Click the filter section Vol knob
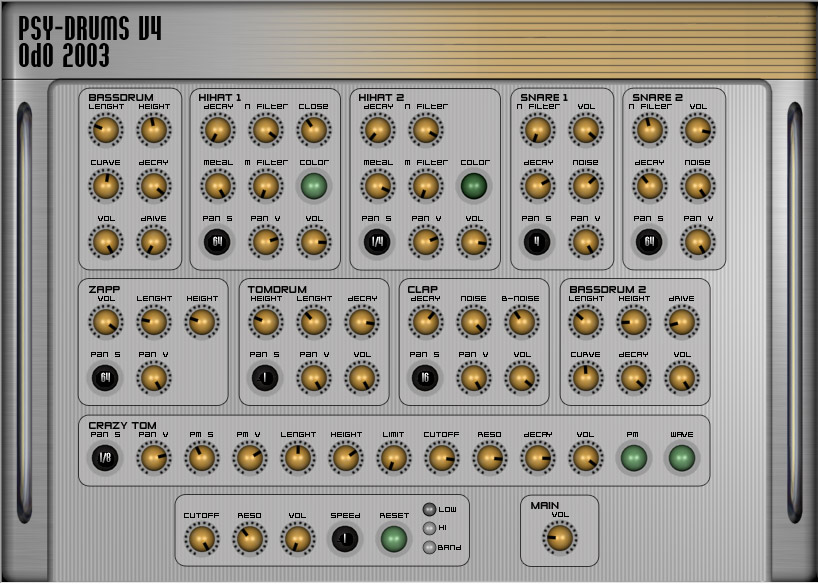Image resolution: width=818 pixels, height=584 pixels. click(298, 539)
